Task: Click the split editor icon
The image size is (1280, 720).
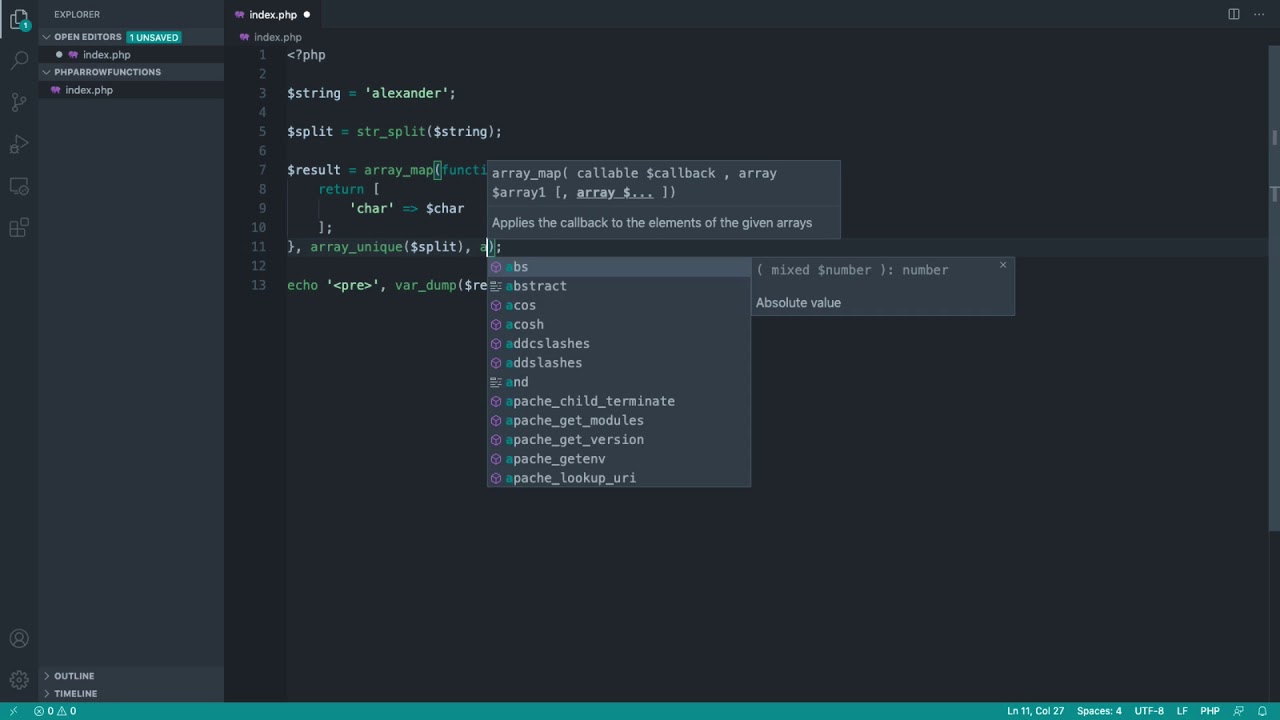Action: [x=1234, y=14]
